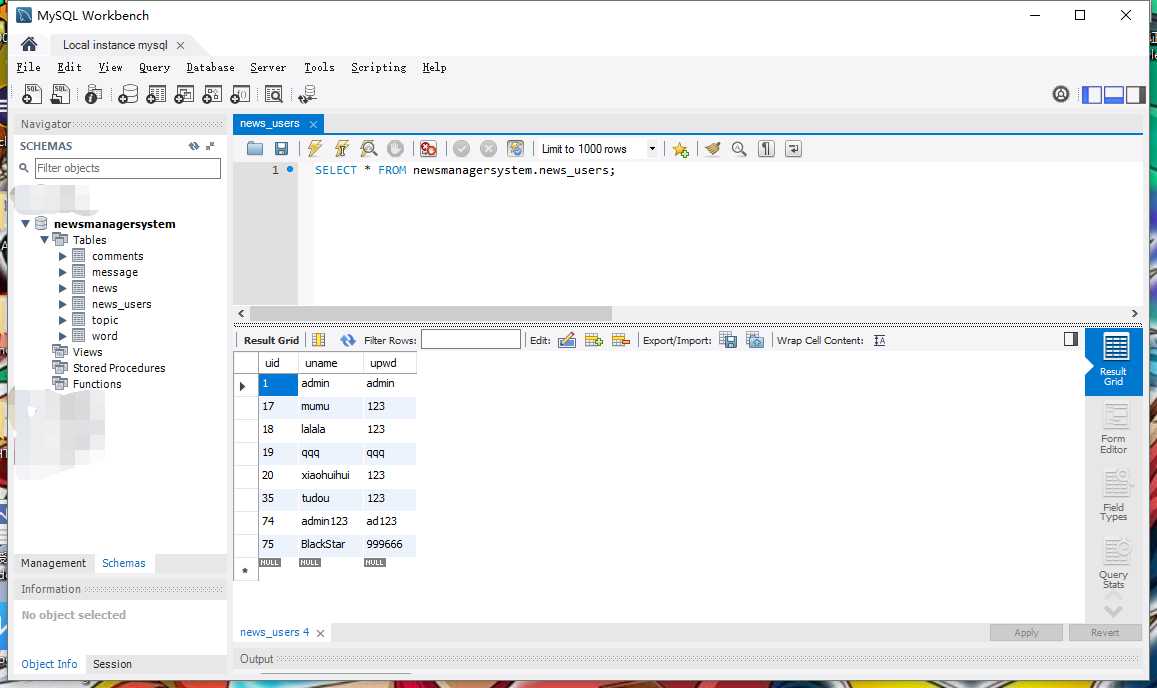Switch to the Session tab

point(112,664)
